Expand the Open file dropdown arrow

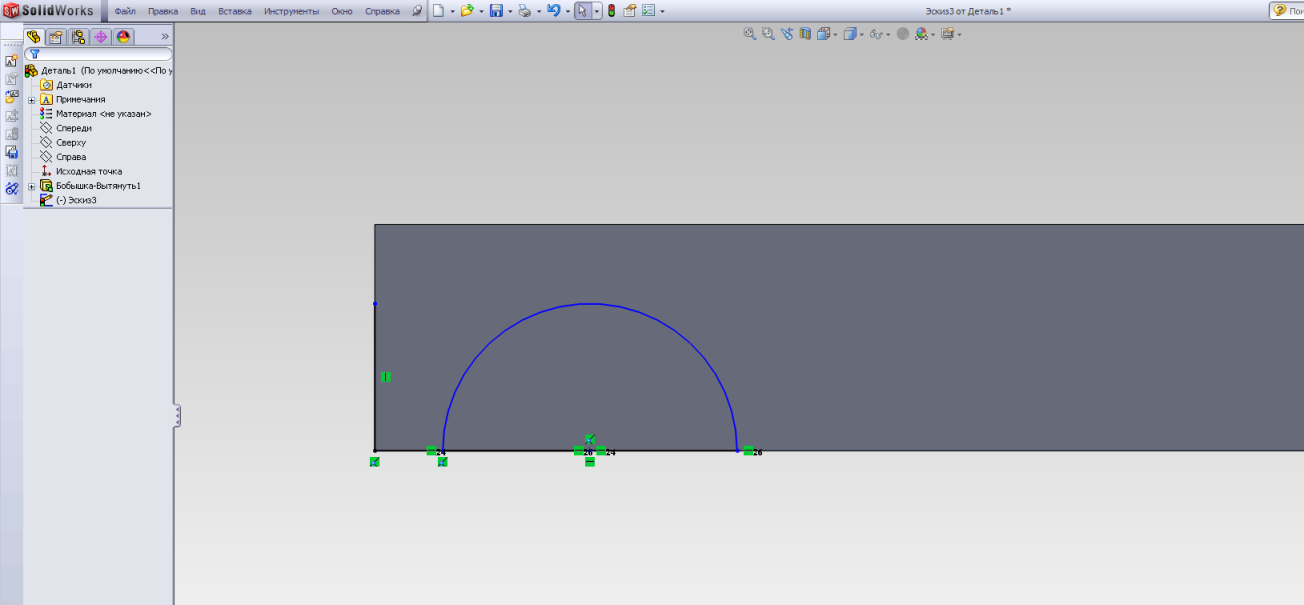pos(480,11)
